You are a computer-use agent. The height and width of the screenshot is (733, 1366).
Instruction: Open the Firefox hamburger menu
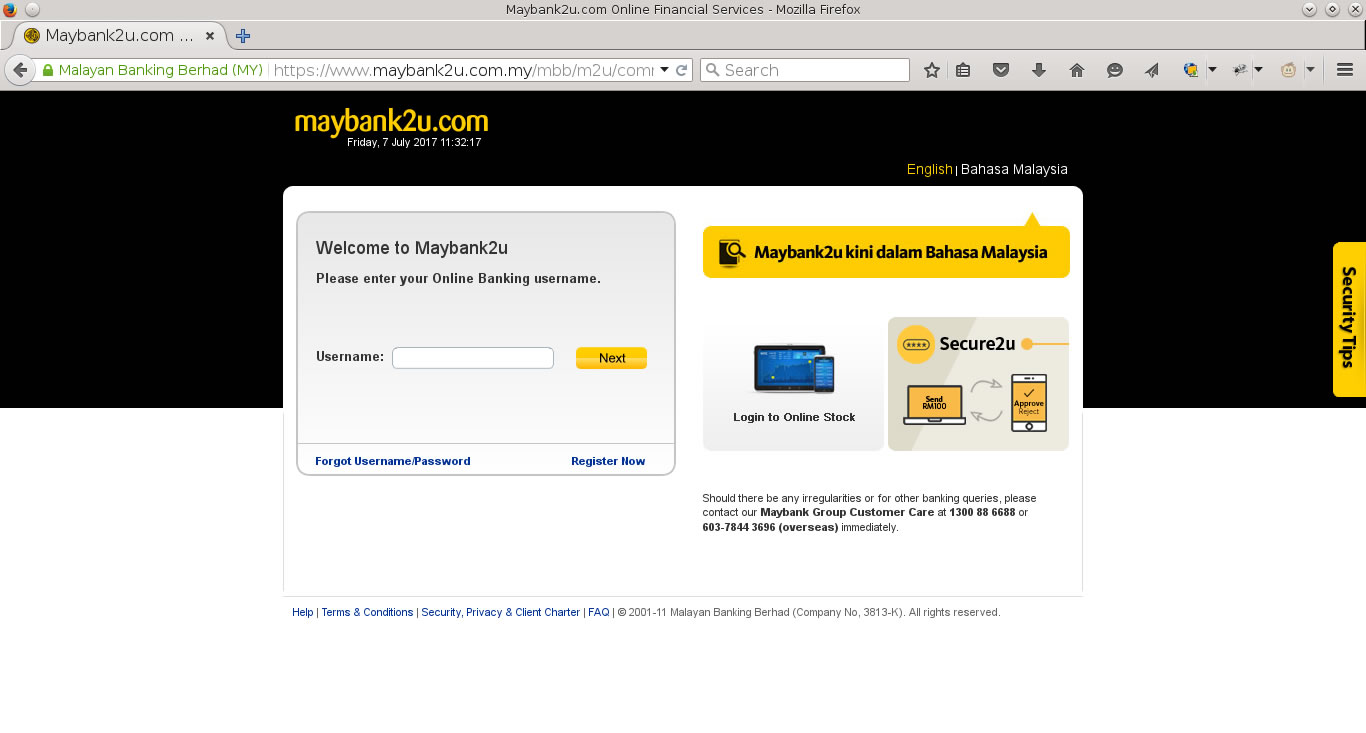(x=1345, y=70)
